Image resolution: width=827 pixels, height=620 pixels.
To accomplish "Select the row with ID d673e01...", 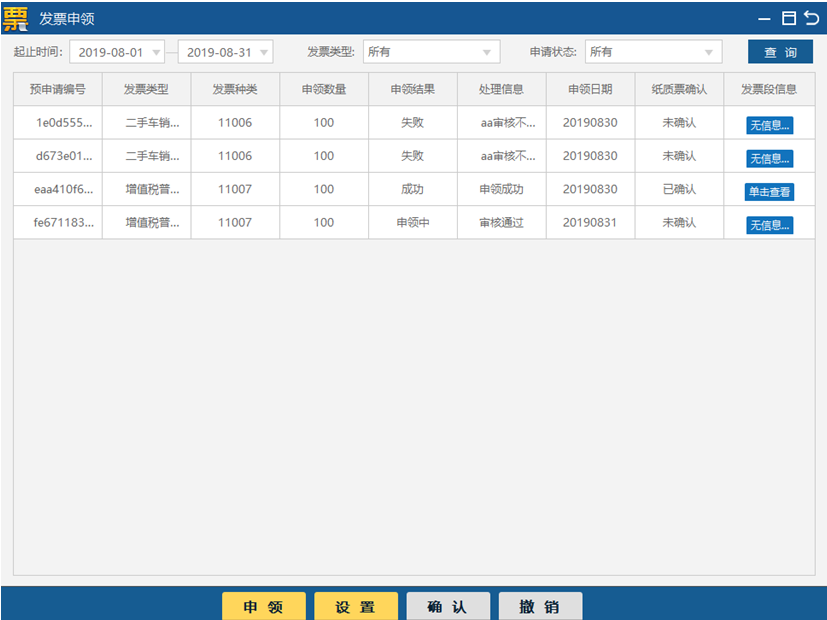I will coord(414,156).
